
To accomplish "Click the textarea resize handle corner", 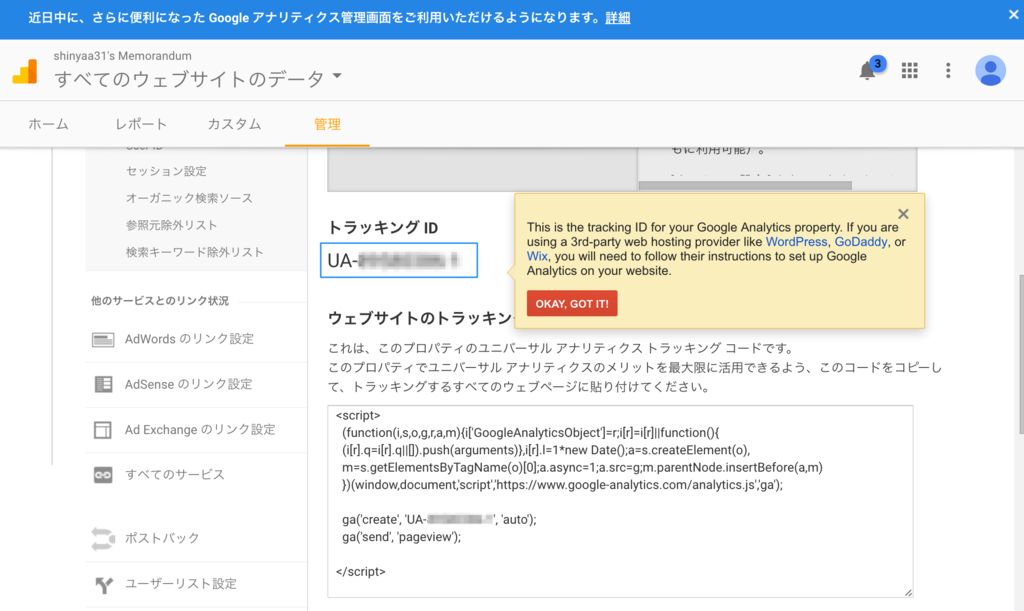I will tap(908, 592).
